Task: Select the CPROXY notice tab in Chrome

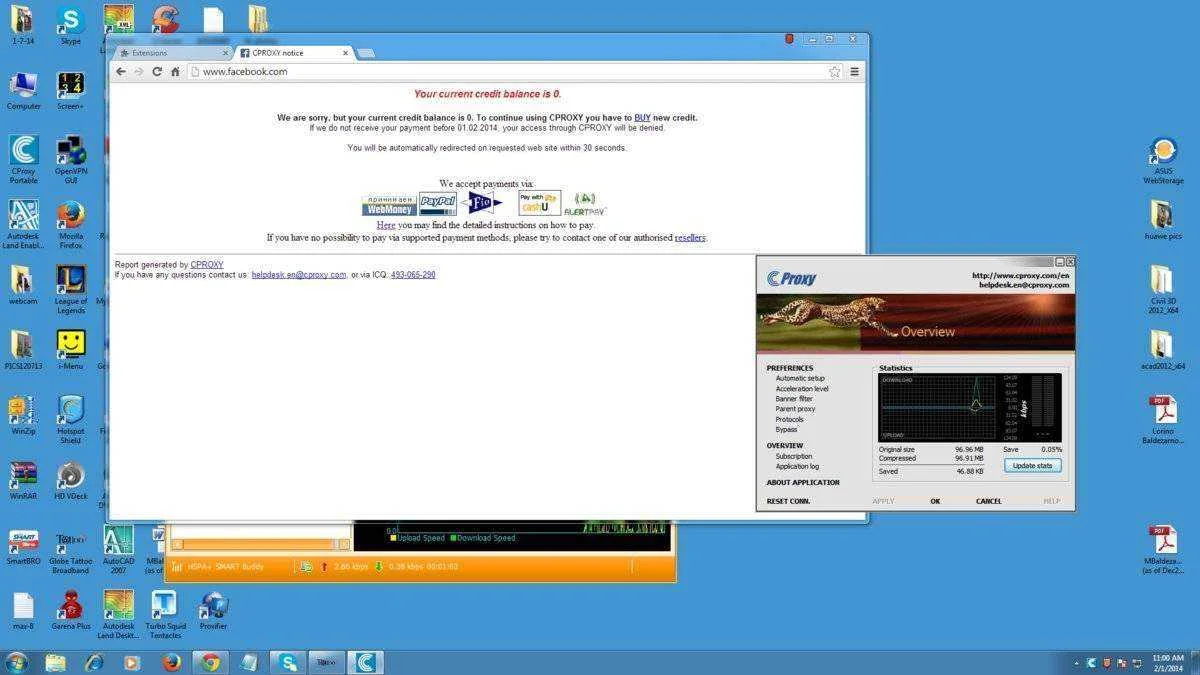Action: point(293,53)
